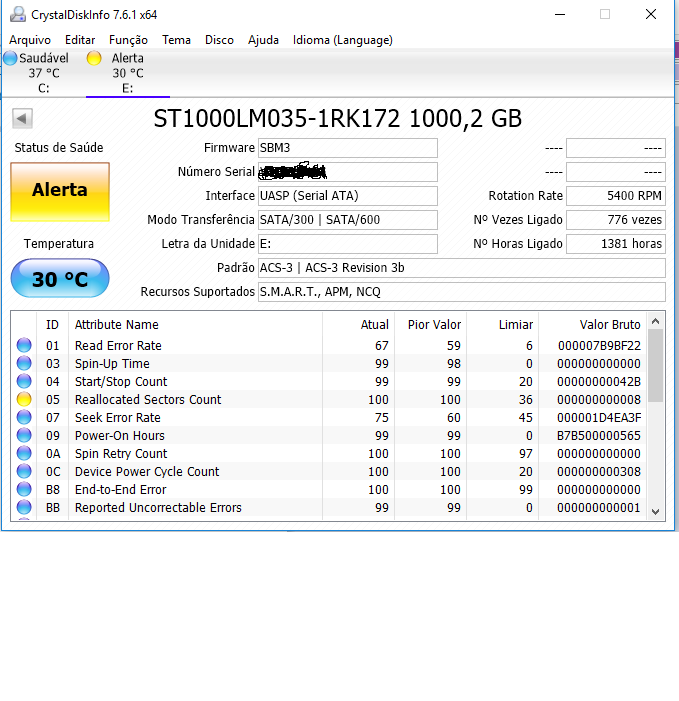Click the Nº Vezes Ligado field 776 vezes
679x701 pixels.
616,220
